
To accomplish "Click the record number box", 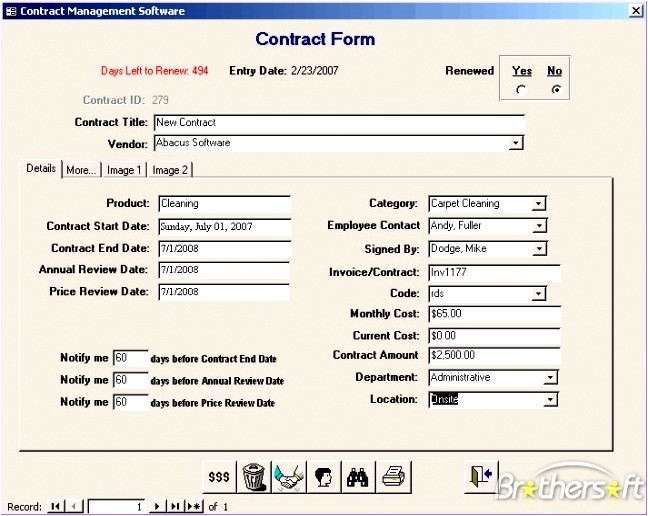I will [x=116, y=506].
